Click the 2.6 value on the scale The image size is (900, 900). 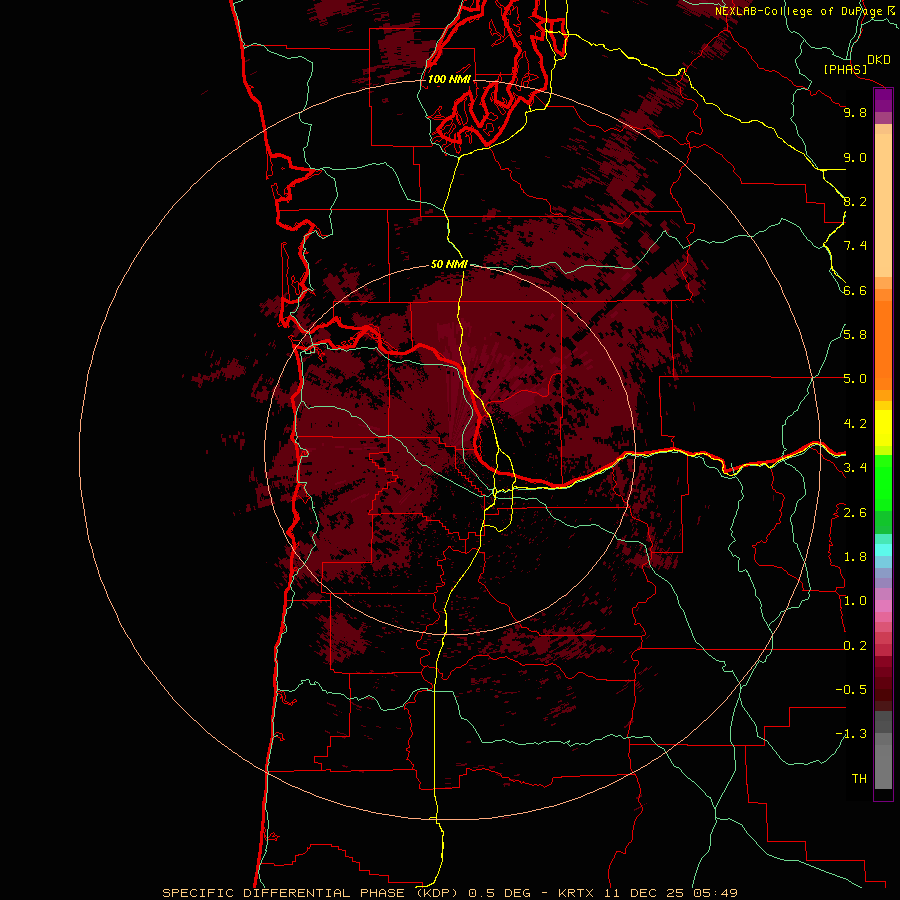point(855,513)
